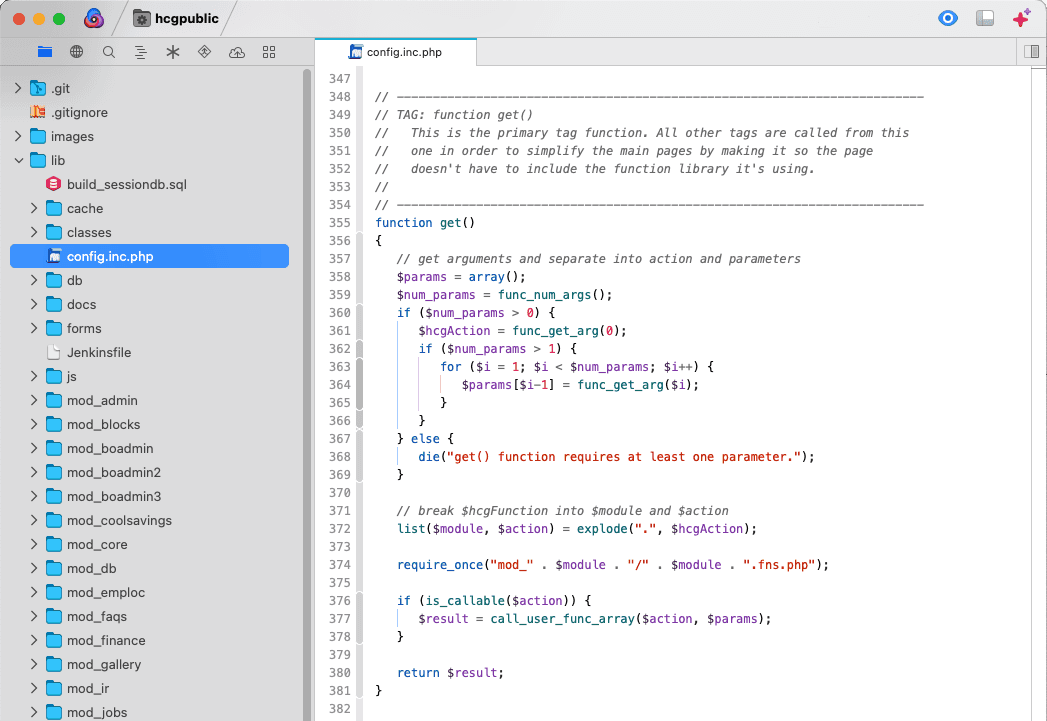Select the .gitignore file
1047x721 pixels.
pos(79,112)
